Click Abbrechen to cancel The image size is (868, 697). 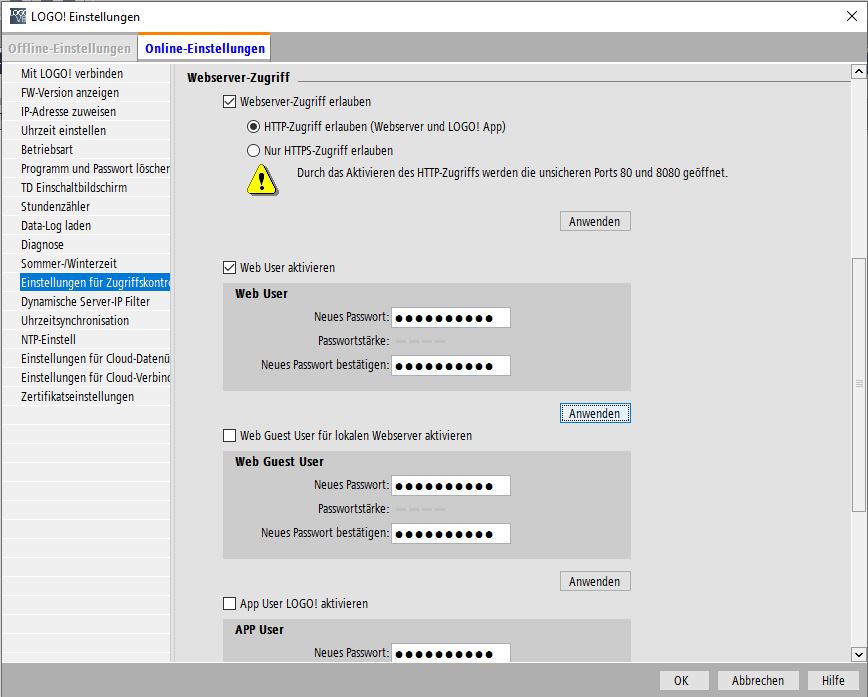[757, 681]
